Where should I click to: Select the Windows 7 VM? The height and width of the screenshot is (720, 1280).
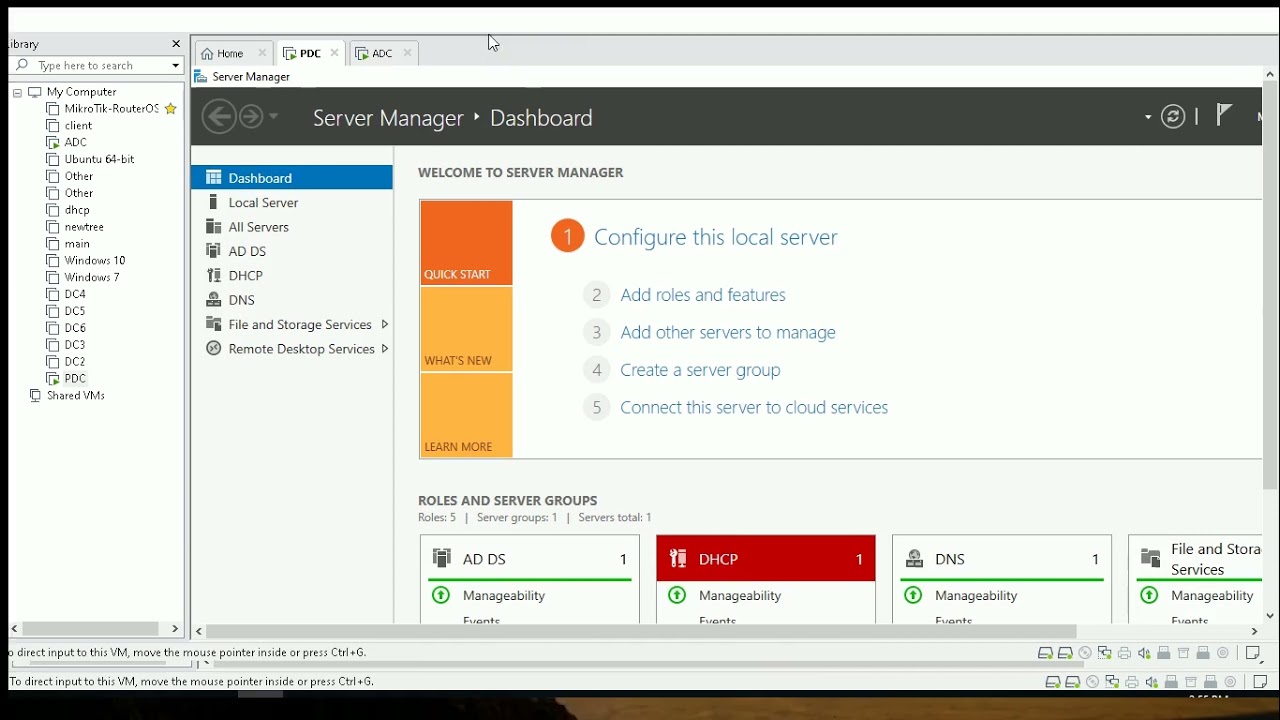[92, 278]
